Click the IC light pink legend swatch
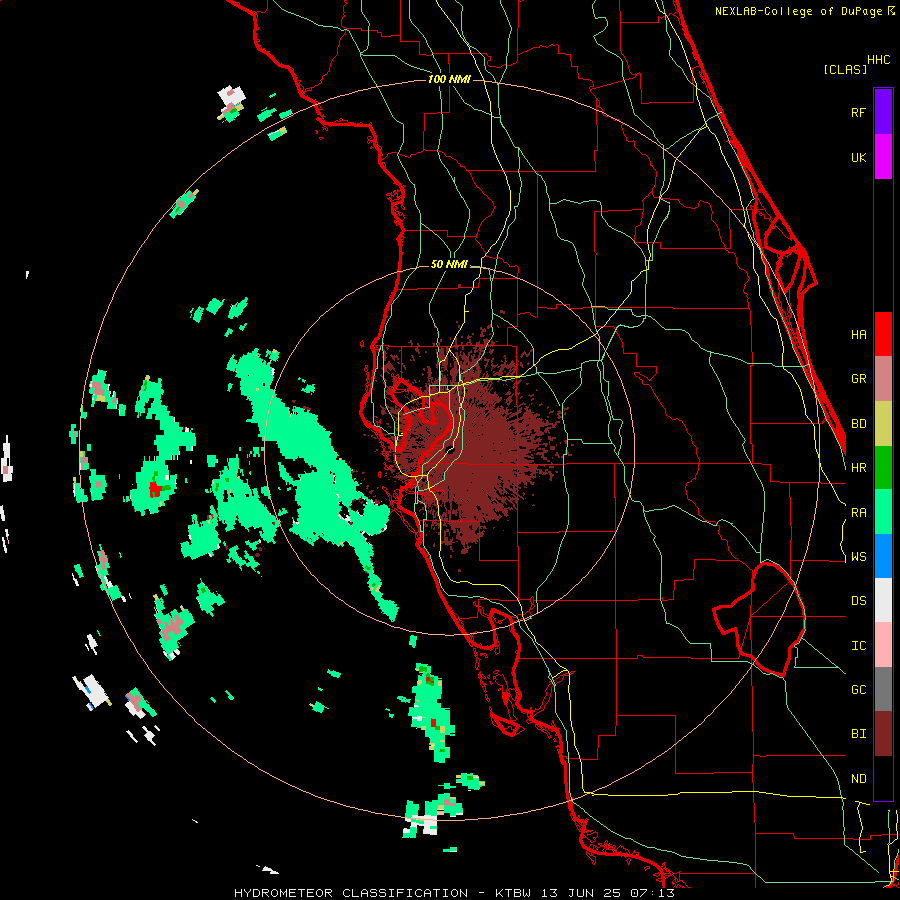This screenshot has width=900, height=900. 883,645
